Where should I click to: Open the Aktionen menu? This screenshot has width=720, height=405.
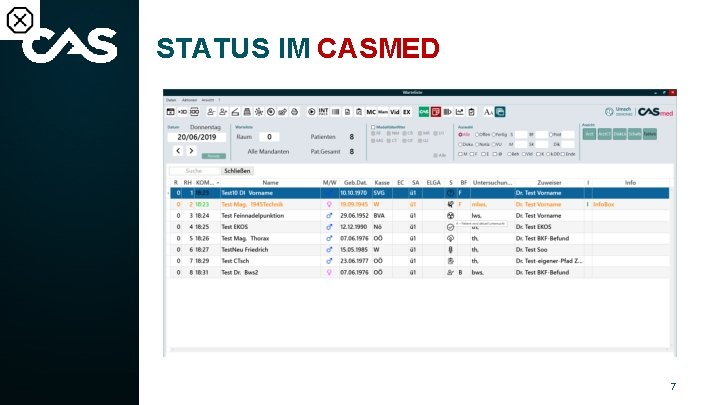point(189,100)
